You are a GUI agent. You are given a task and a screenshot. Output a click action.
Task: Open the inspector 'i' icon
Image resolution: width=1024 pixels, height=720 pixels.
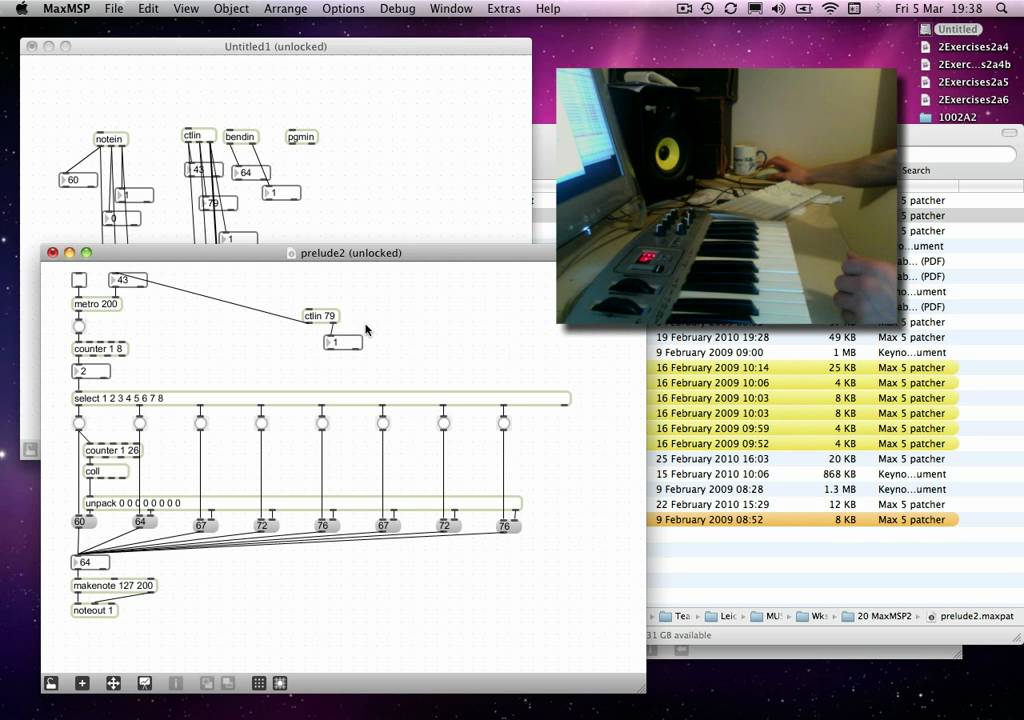176,683
